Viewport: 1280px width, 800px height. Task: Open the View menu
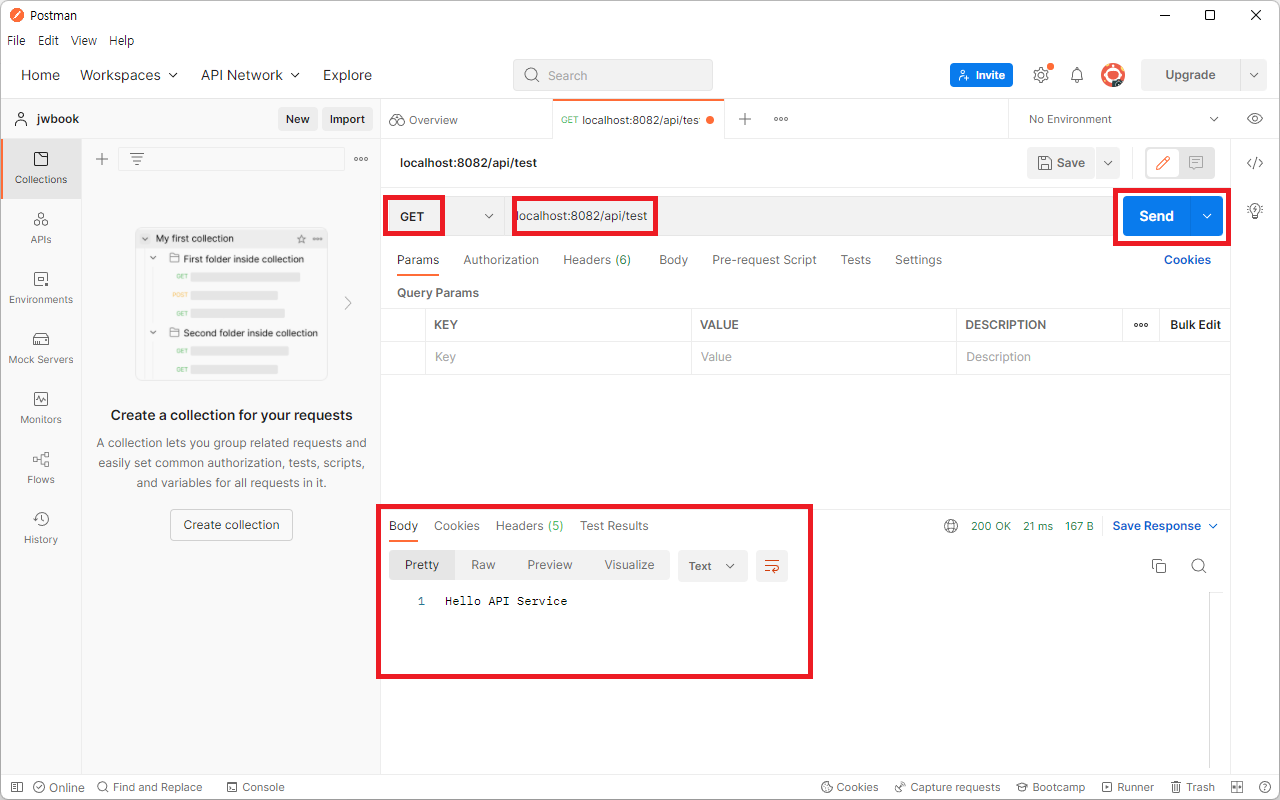[x=84, y=41]
